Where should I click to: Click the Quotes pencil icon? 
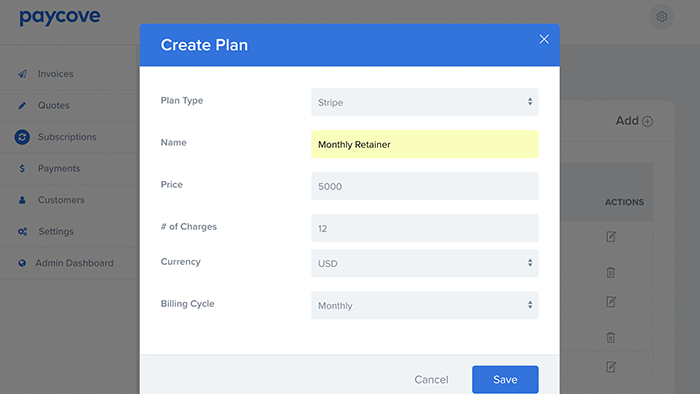click(x=22, y=106)
